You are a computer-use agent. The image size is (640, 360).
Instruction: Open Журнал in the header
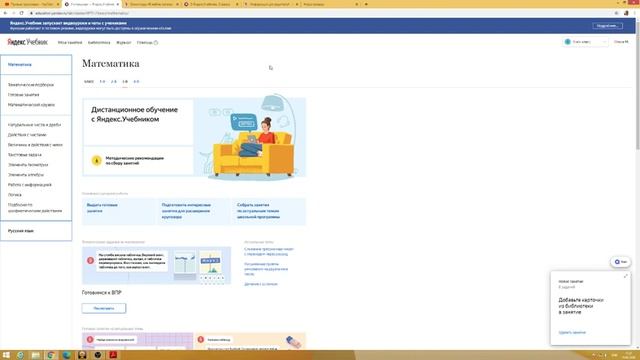click(124, 42)
